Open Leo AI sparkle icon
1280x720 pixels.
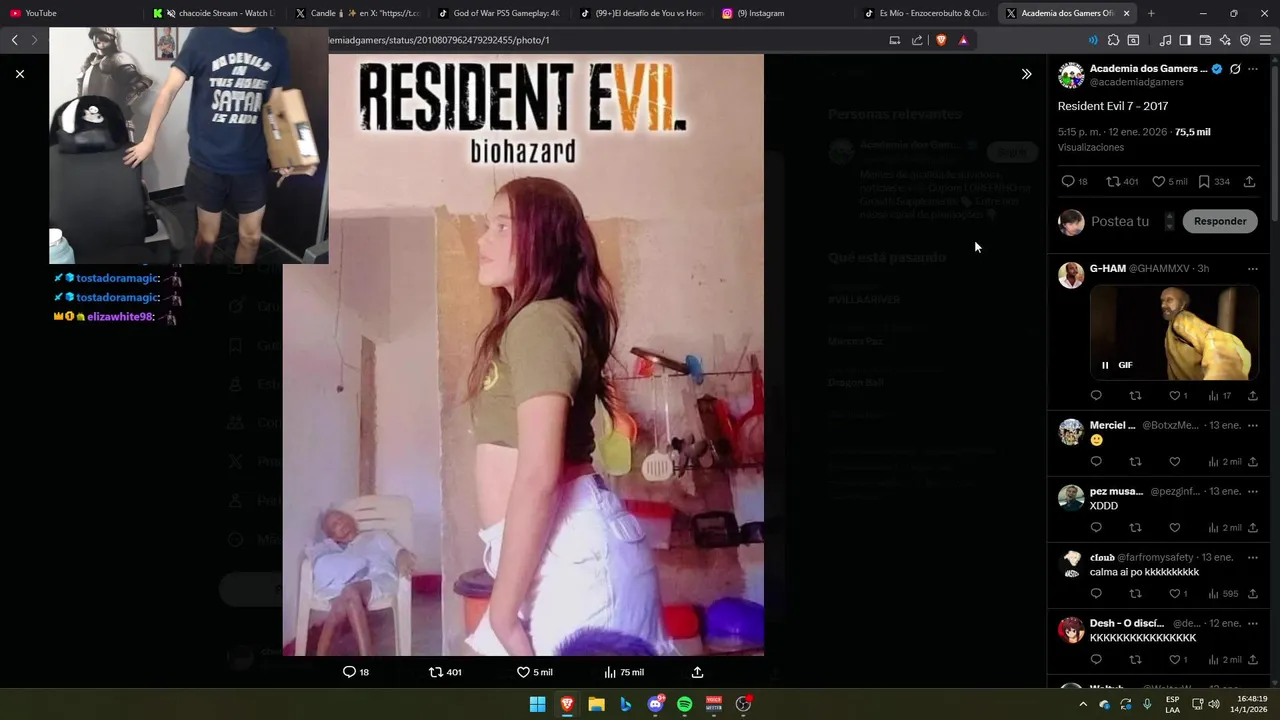[1225, 40]
